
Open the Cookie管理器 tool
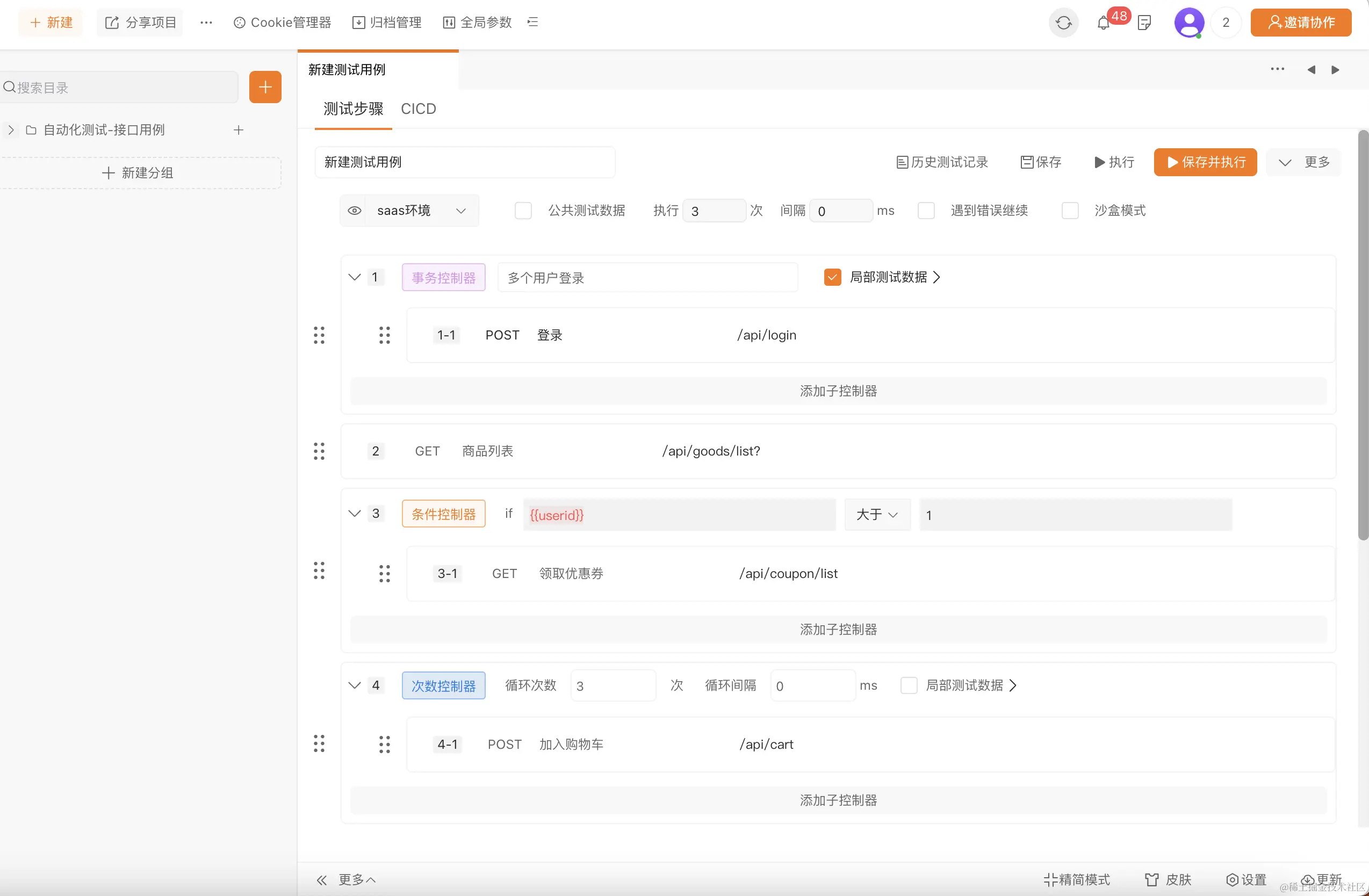coord(283,23)
